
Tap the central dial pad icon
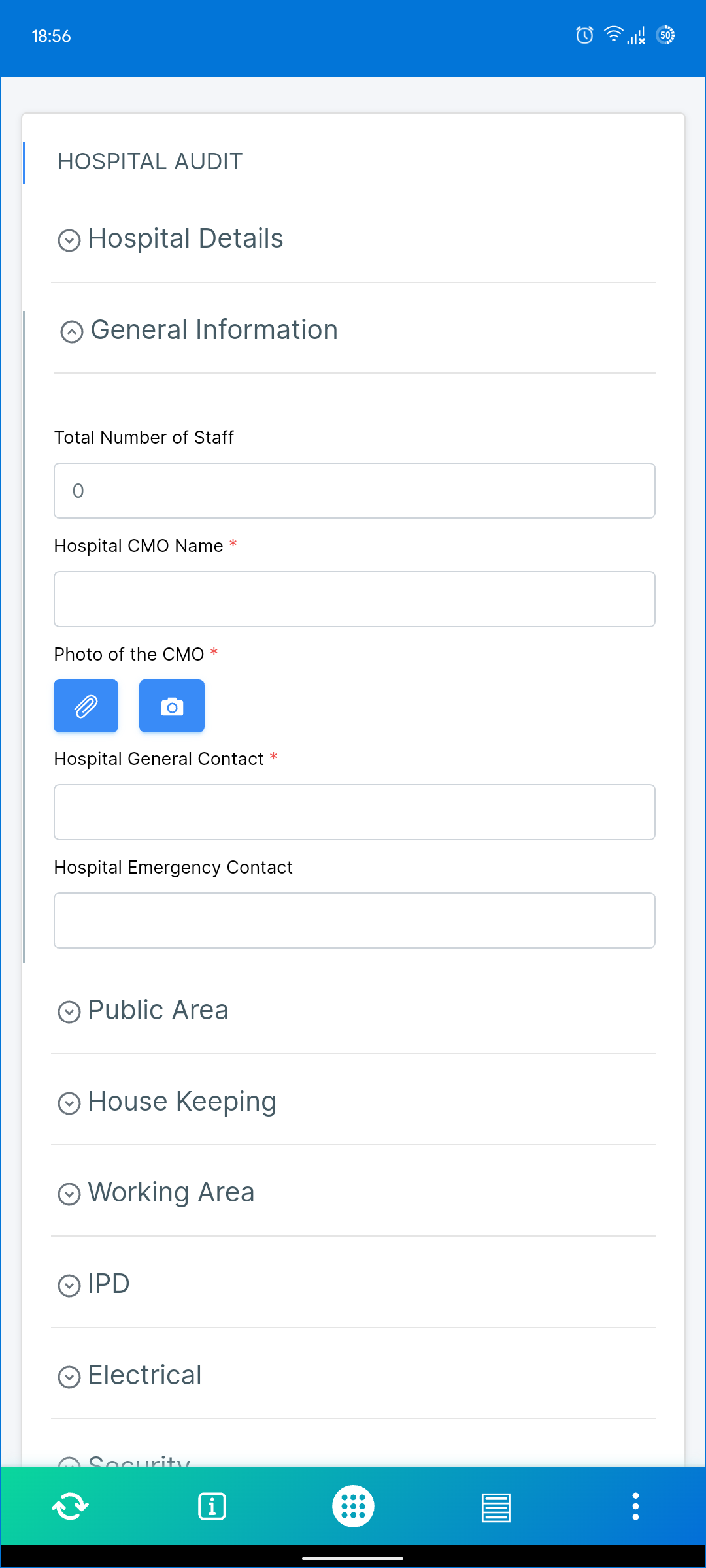353,1506
